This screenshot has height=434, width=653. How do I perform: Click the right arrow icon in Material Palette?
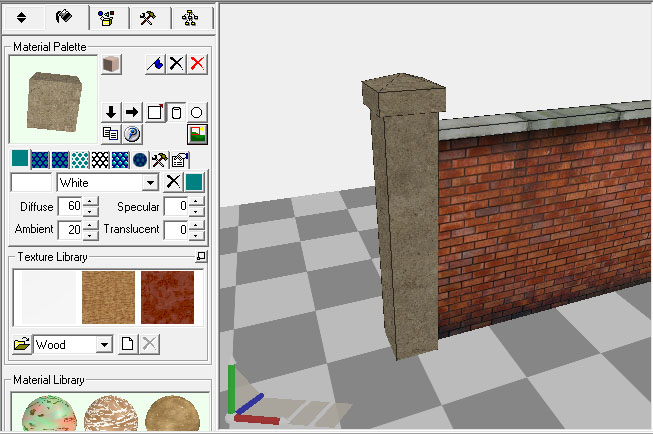coord(132,112)
